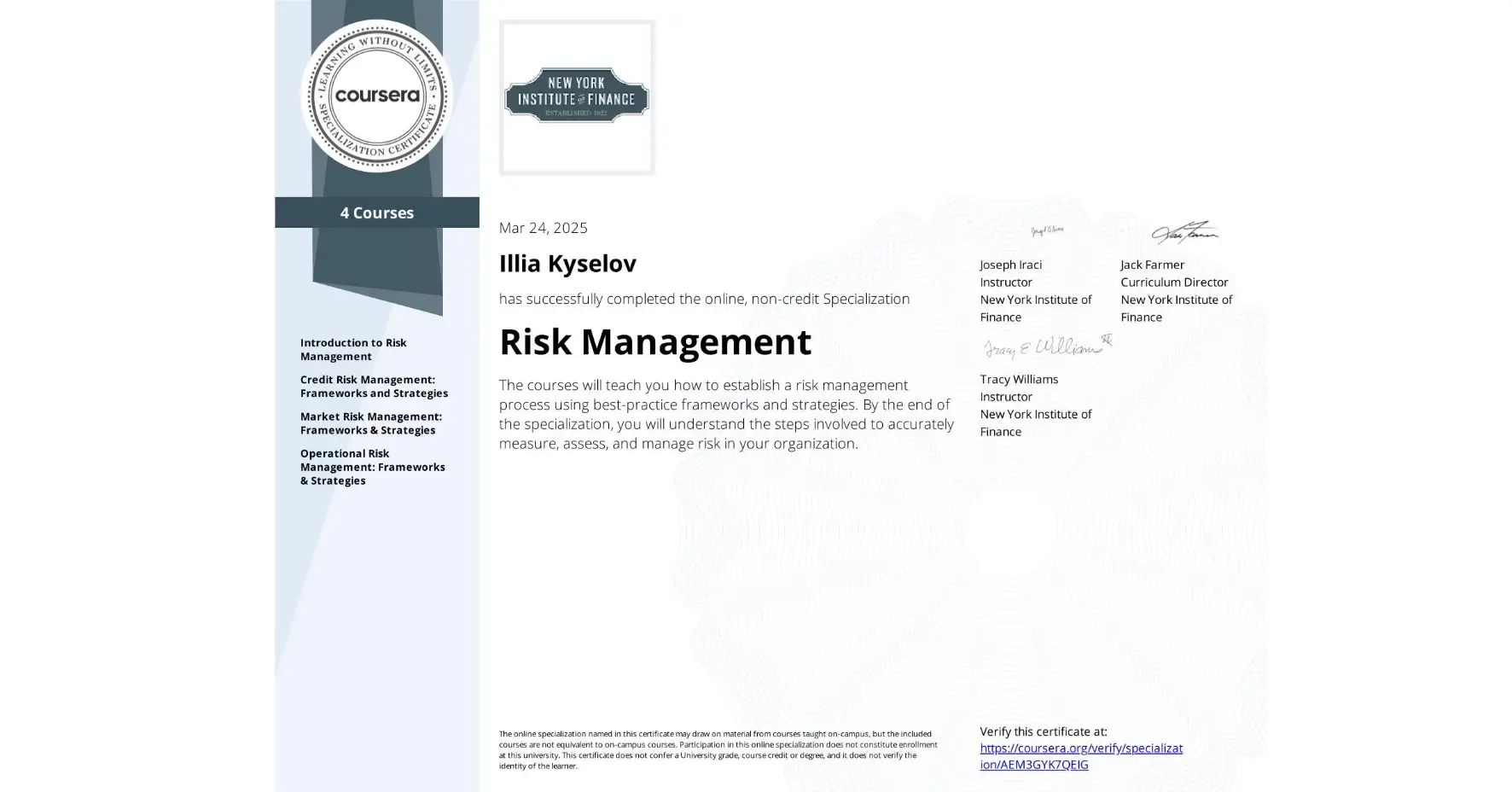Select the Credit Risk Management: Frameworks and Strategies entry
The image size is (1512, 792).
374,386
